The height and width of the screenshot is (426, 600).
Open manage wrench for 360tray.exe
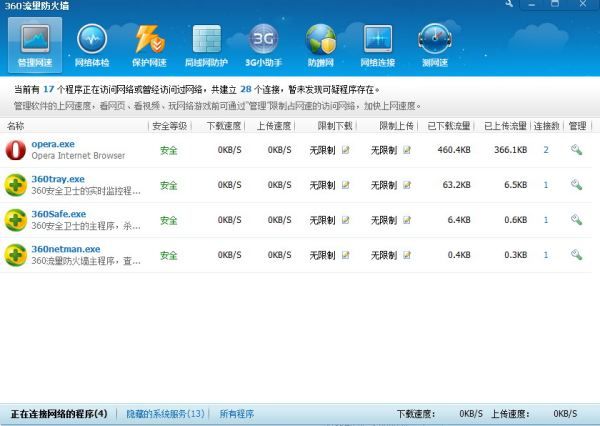click(576, 185)
